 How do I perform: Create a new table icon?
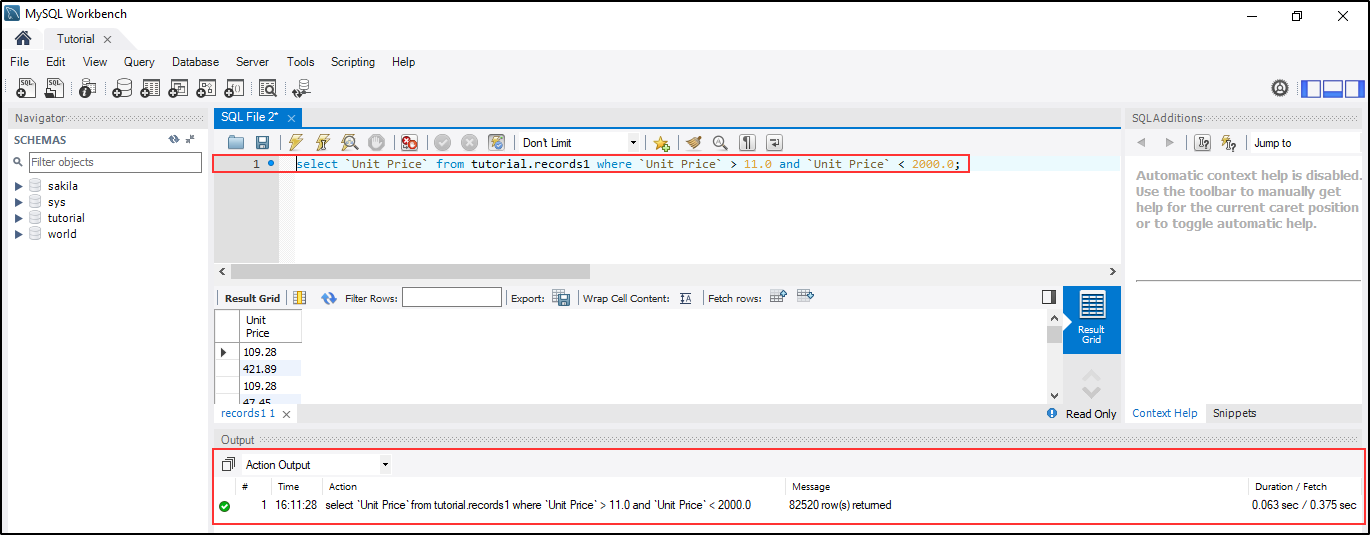(150, 88)
